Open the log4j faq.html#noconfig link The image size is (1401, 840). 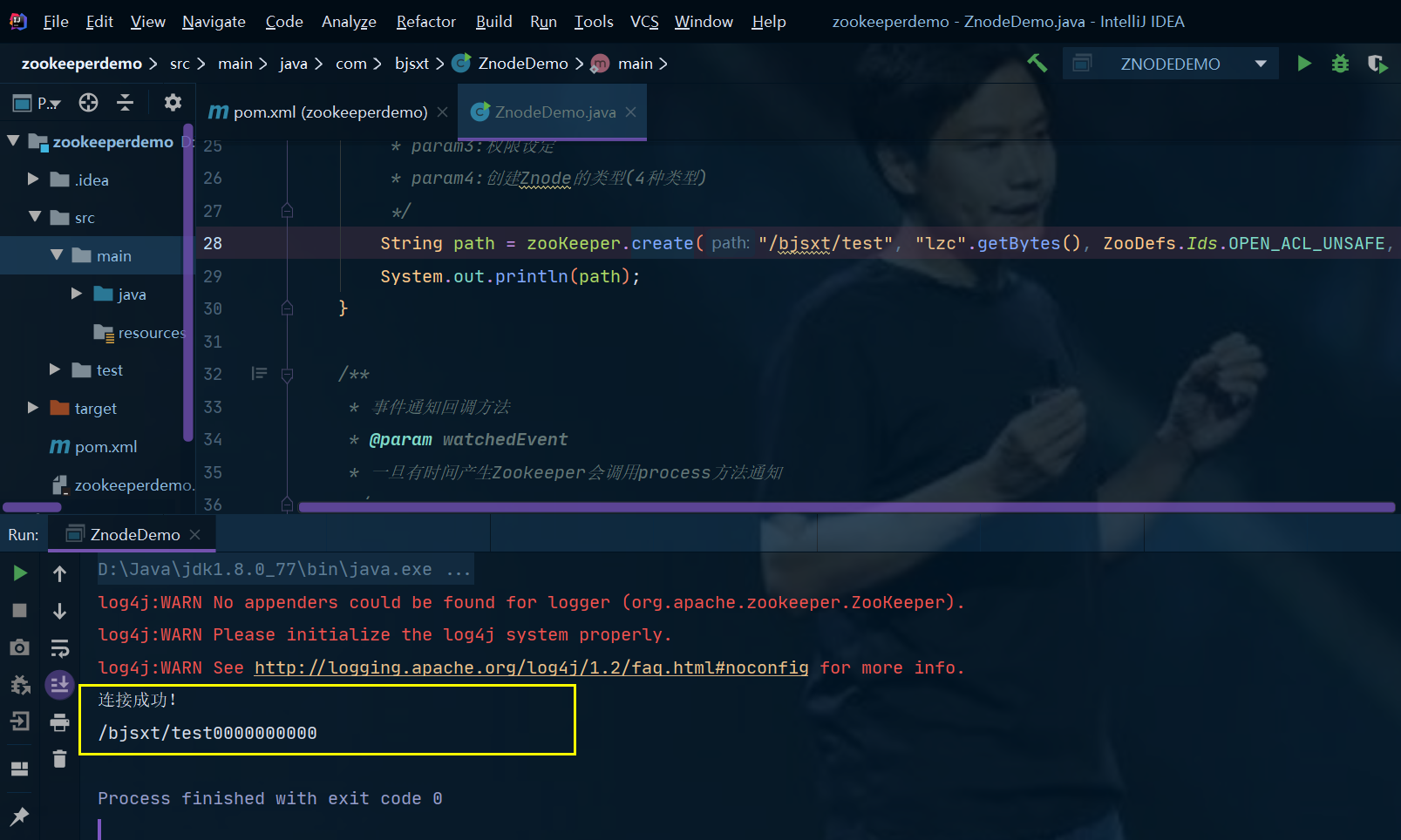coord(532,667)
